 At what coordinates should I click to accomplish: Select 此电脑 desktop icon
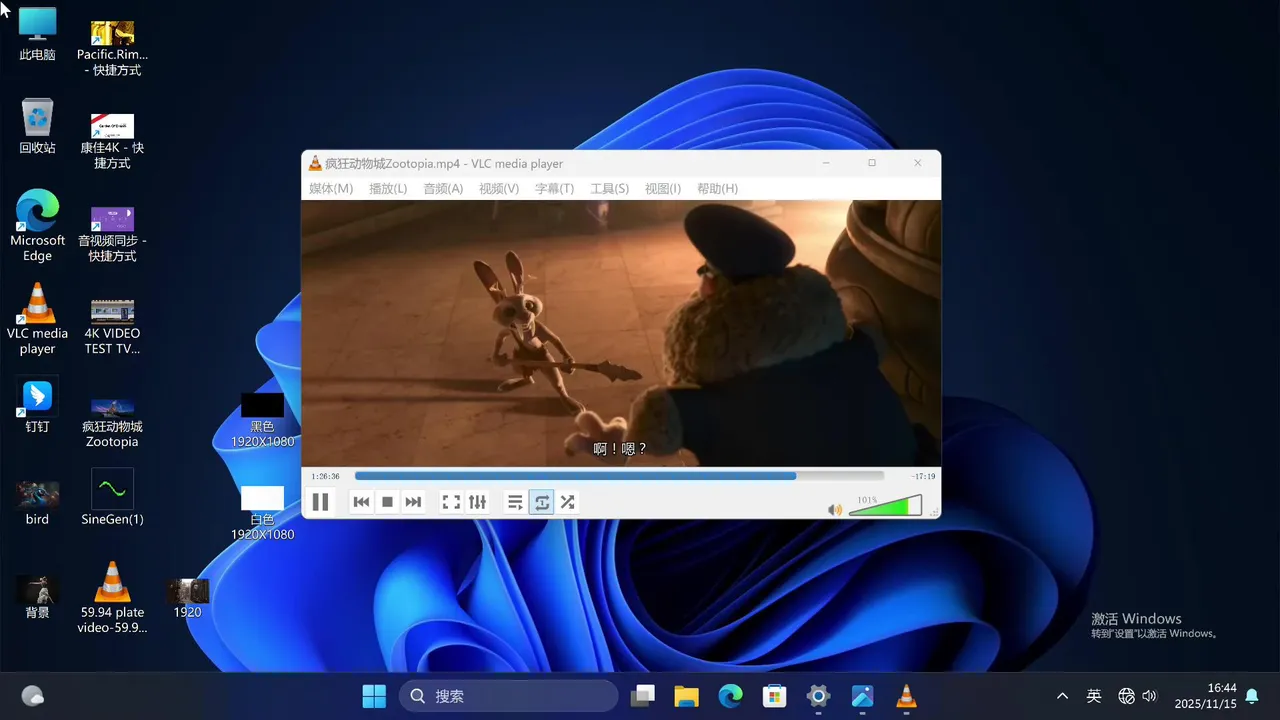pos(37,35)
